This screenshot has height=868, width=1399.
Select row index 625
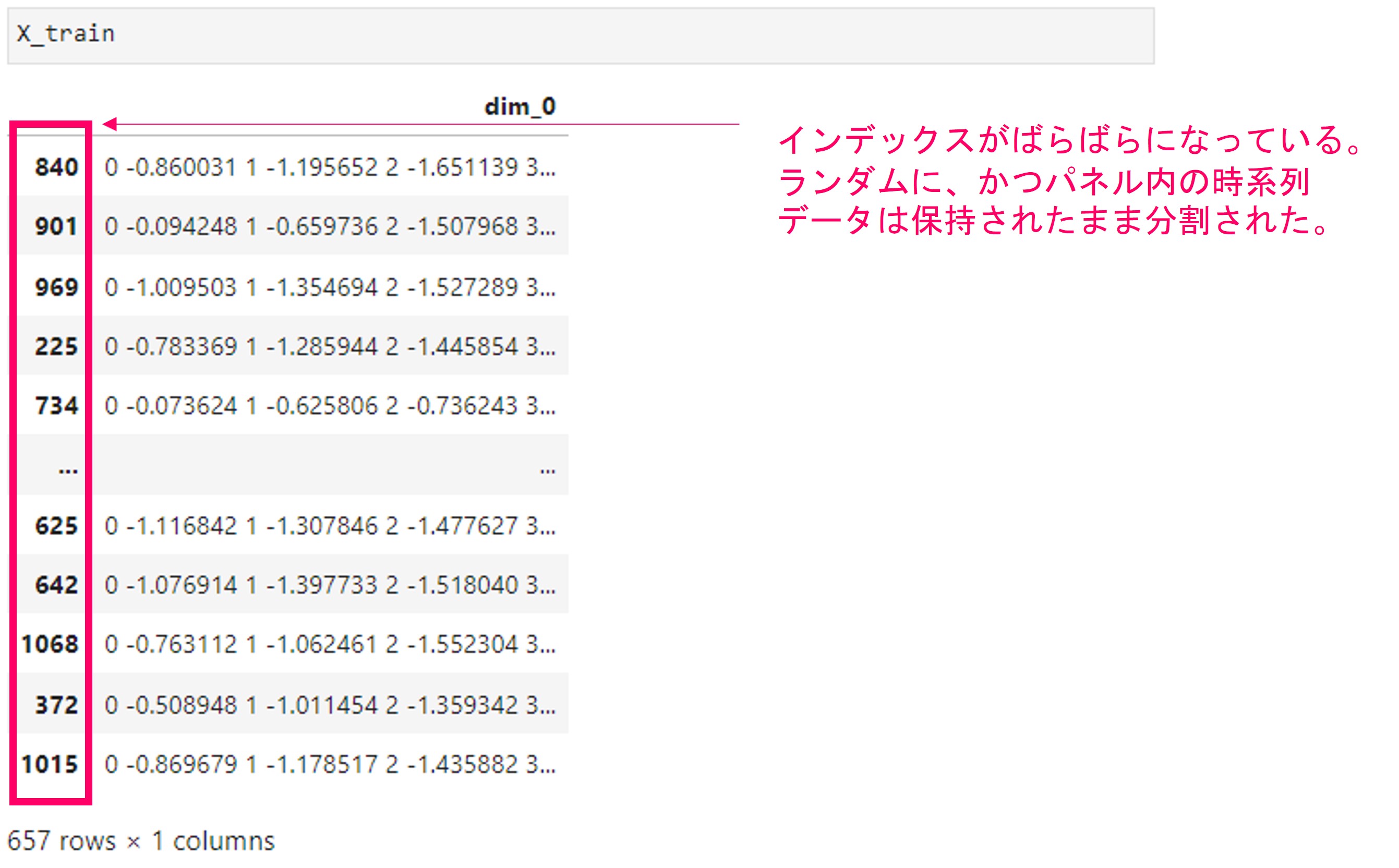coord(56,526)
